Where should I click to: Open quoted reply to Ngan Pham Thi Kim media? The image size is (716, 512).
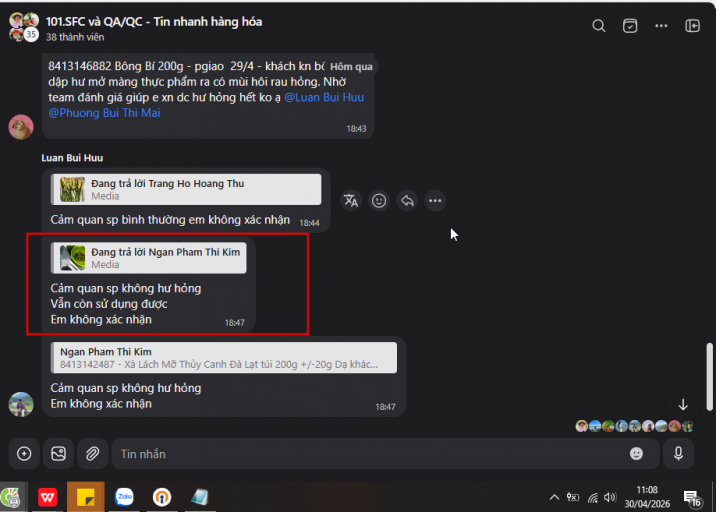coord(149,258)
